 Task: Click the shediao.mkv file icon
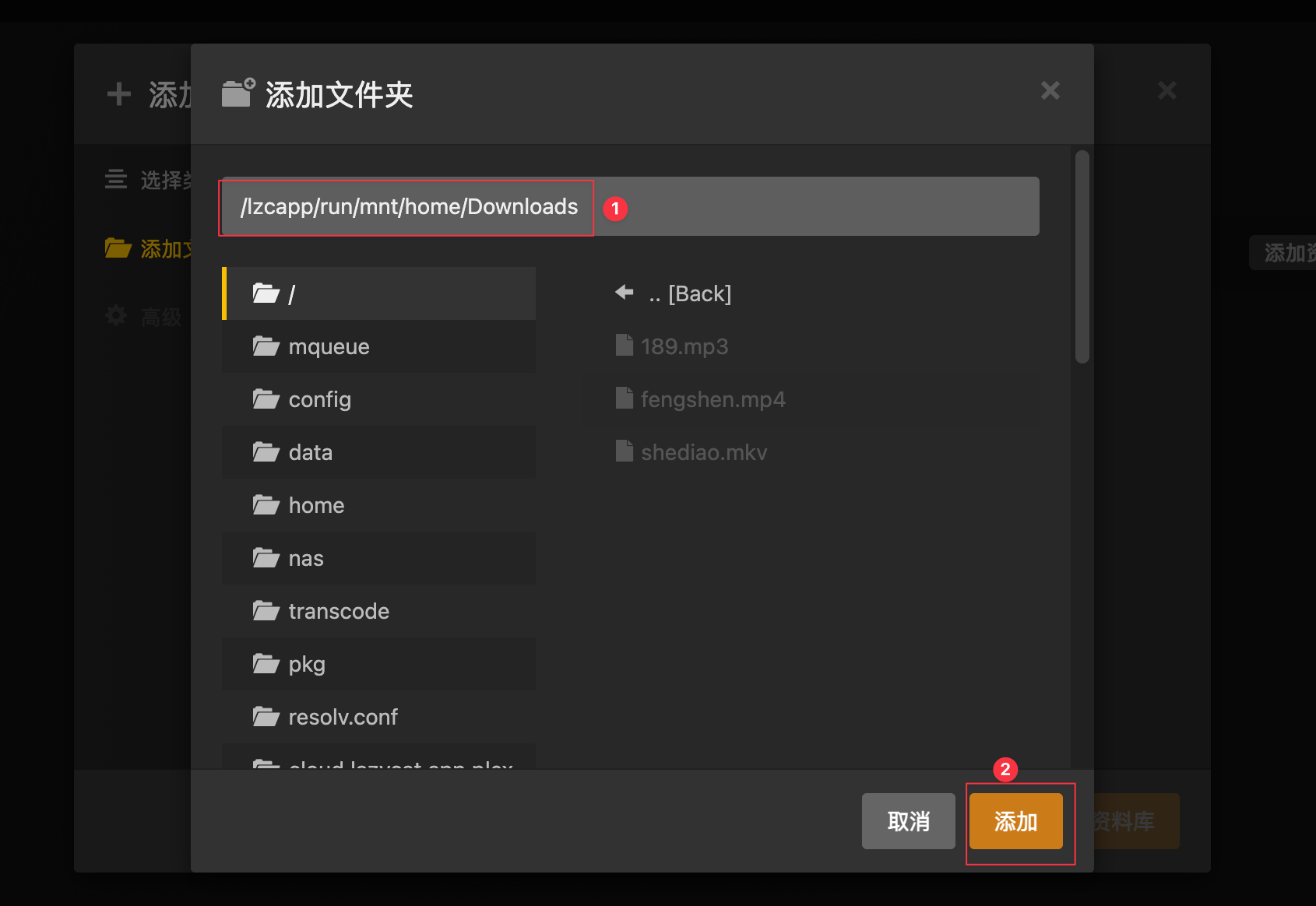click(625, 451)
